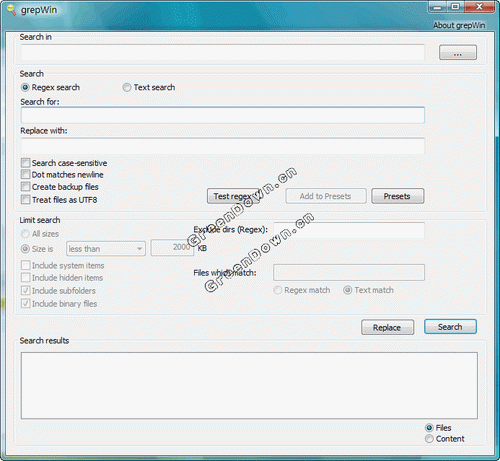This screenshot has width=500, height=461.
Task: Click the grepWin magnifier app icon
Action: [x=11, y=10]
